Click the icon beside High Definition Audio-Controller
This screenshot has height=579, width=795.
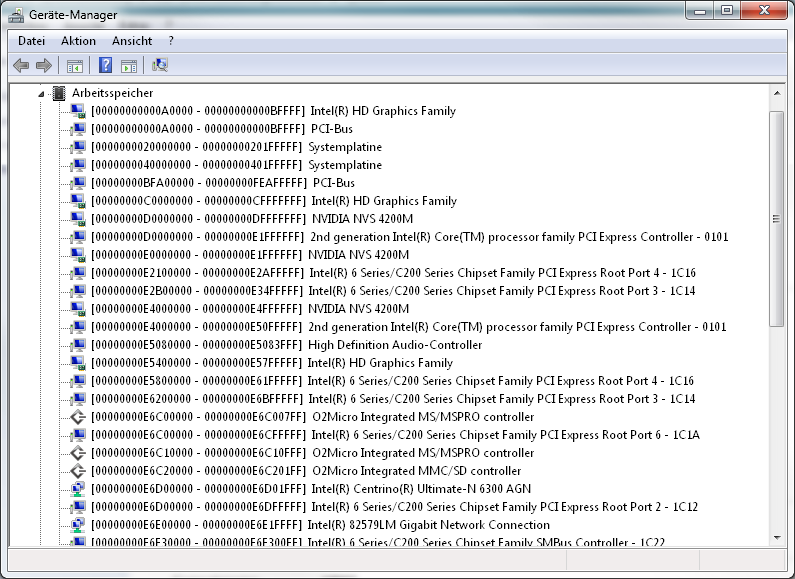tap(78, 345)
